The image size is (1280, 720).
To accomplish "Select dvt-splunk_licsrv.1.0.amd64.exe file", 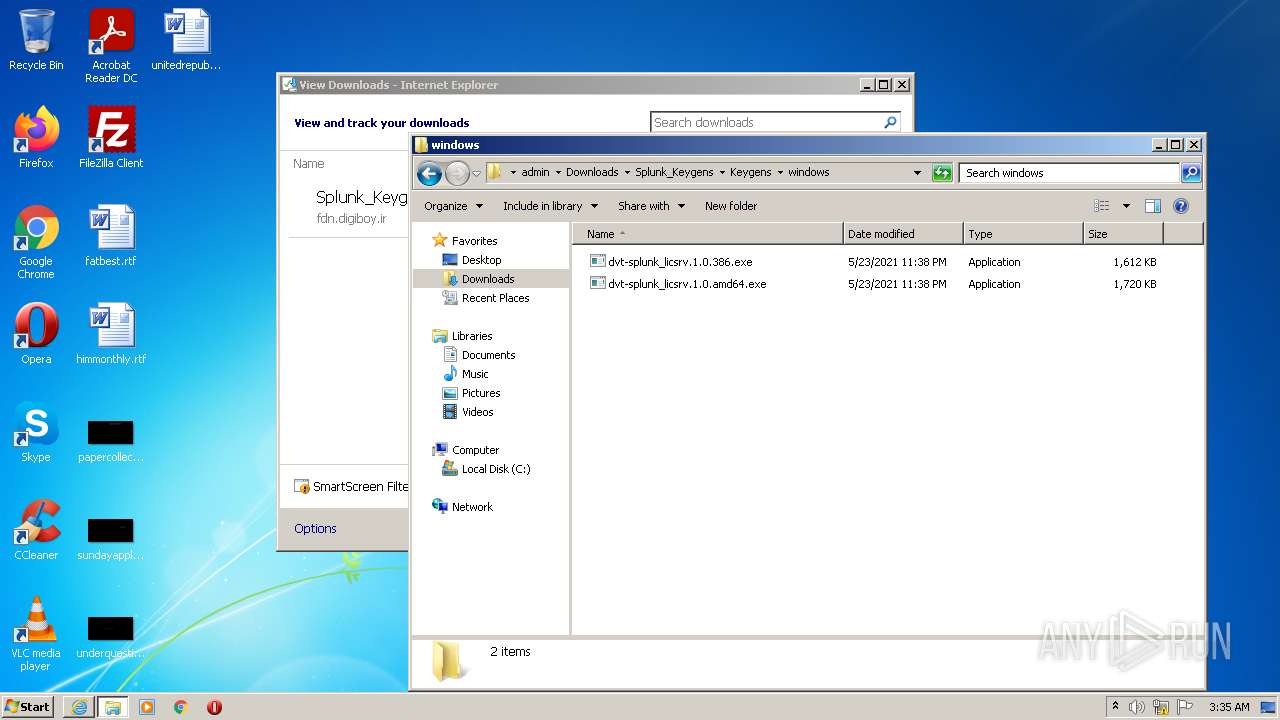I will click(x=686, y=284).
